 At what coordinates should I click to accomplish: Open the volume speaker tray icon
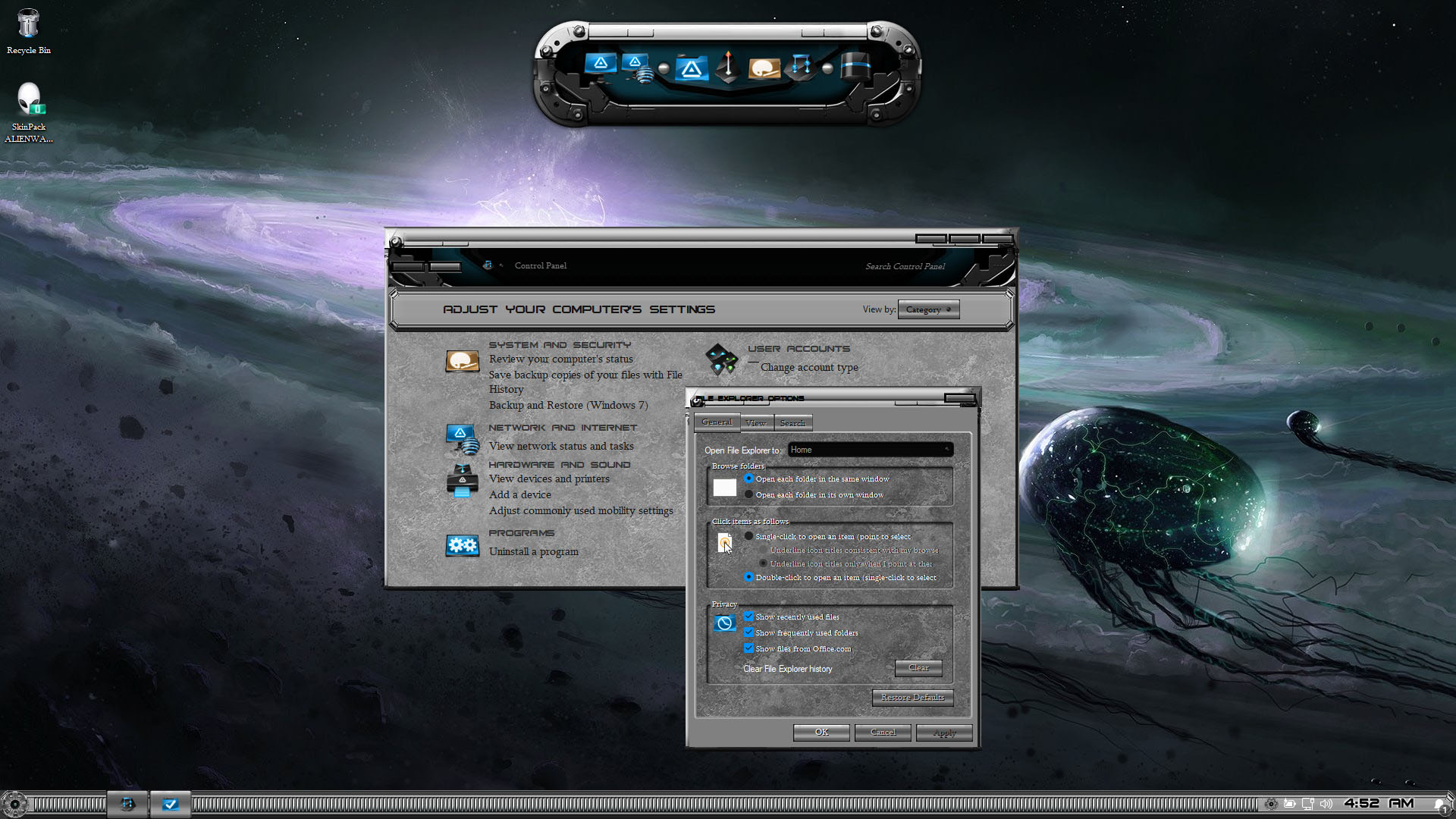coord(1326,803)
